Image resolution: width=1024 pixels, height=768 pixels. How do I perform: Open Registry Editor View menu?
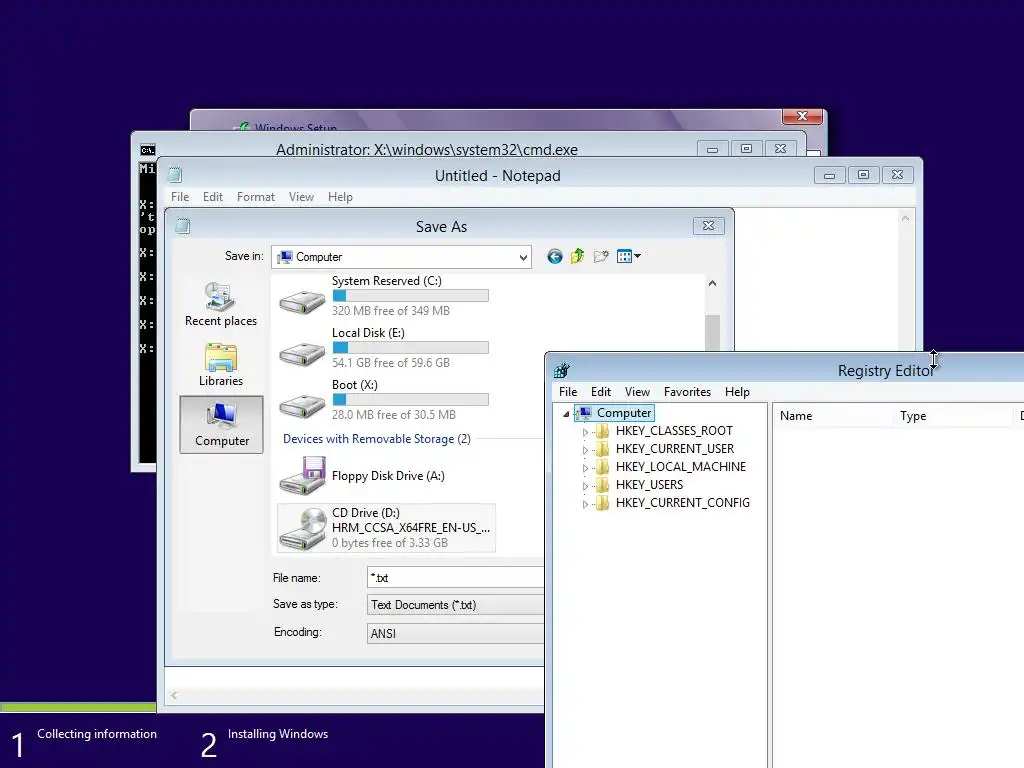637,392
